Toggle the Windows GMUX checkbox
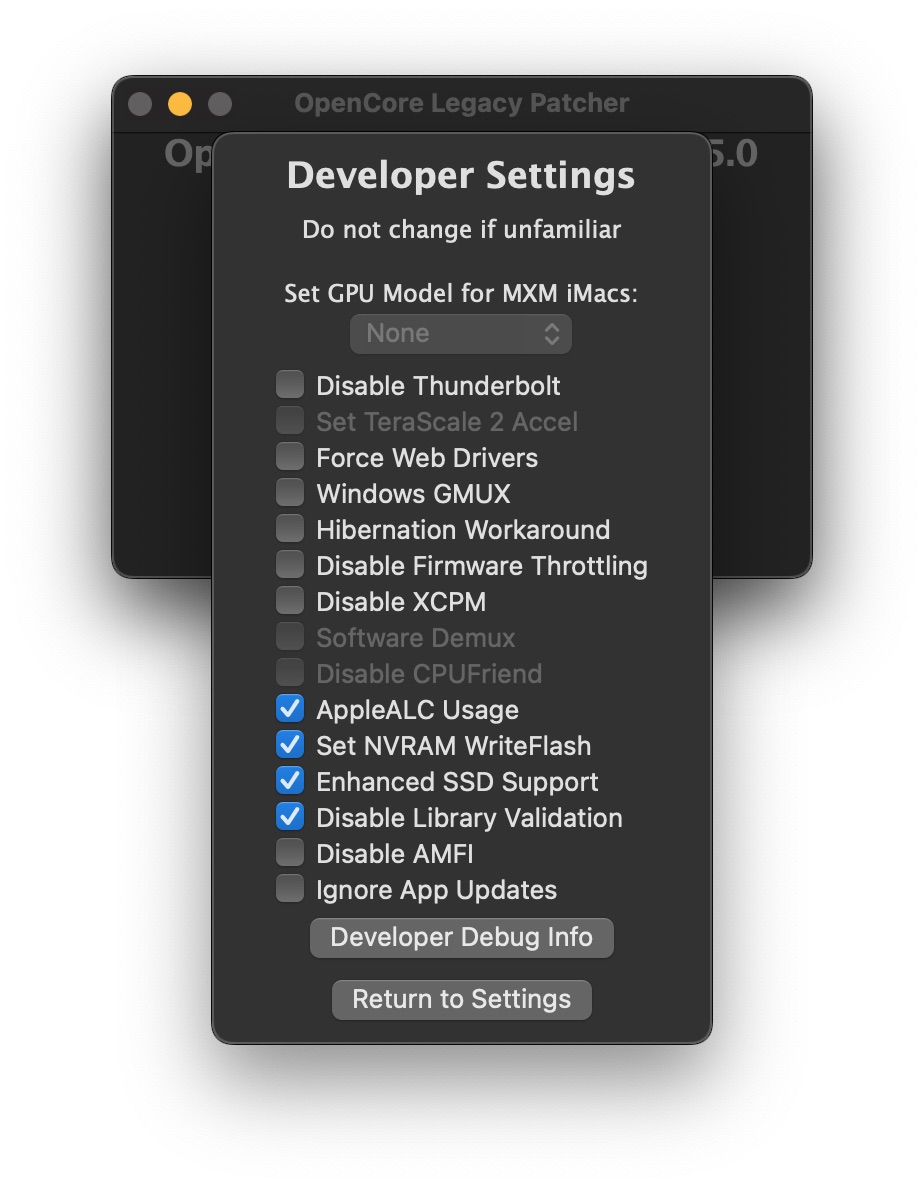 pos(290,493)
